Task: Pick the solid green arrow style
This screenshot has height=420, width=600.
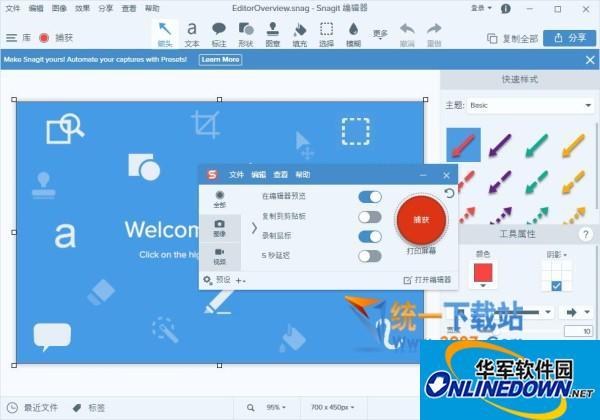Action: (x=536, y=145)
